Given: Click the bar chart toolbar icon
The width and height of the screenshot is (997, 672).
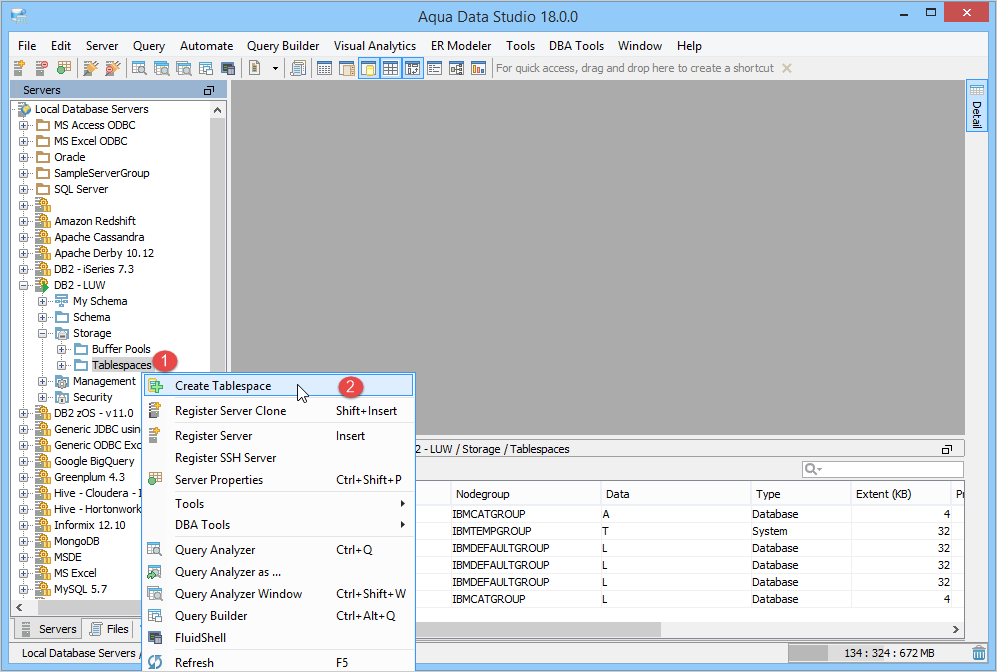Looking at the screenshot, I should 478,68.
